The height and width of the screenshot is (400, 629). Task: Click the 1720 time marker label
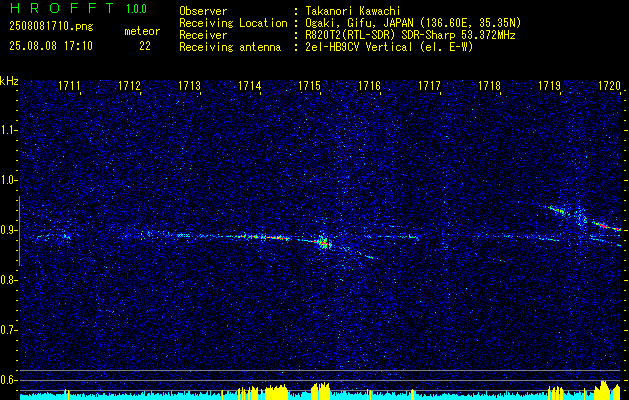609,86
